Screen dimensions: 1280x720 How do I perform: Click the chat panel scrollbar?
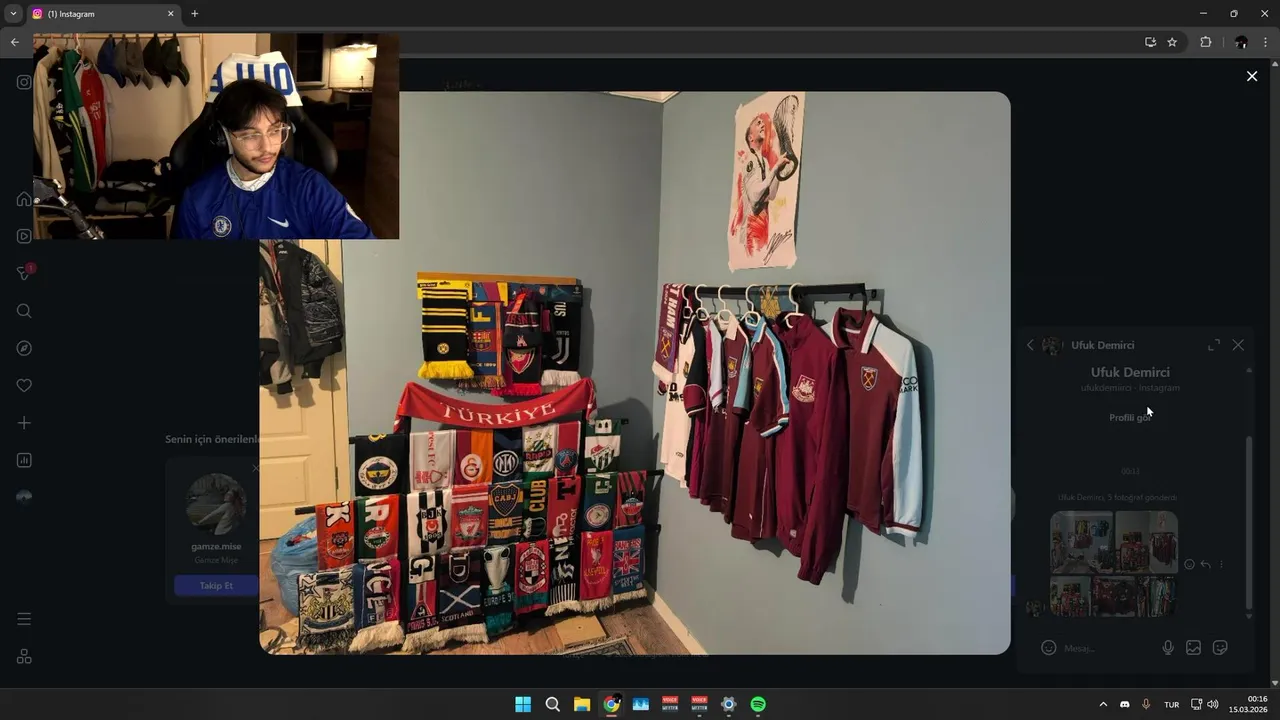1248,520
